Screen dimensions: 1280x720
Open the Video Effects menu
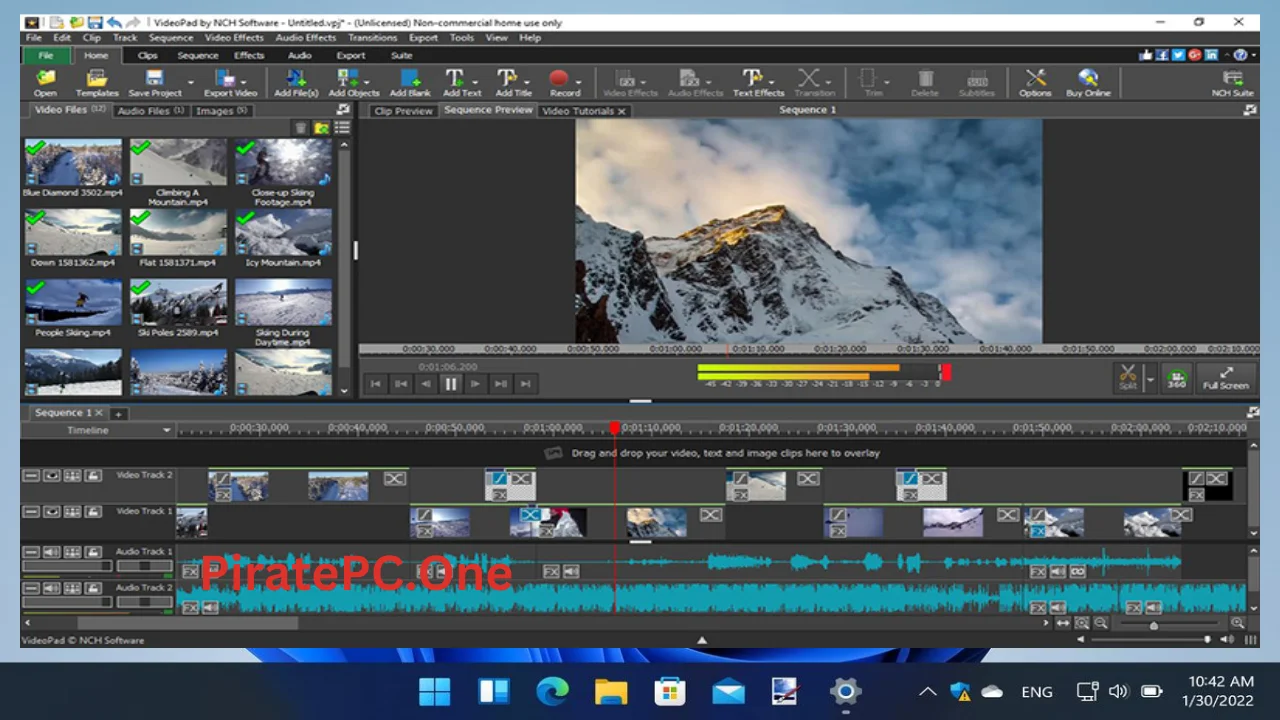(x=234, y=38)
